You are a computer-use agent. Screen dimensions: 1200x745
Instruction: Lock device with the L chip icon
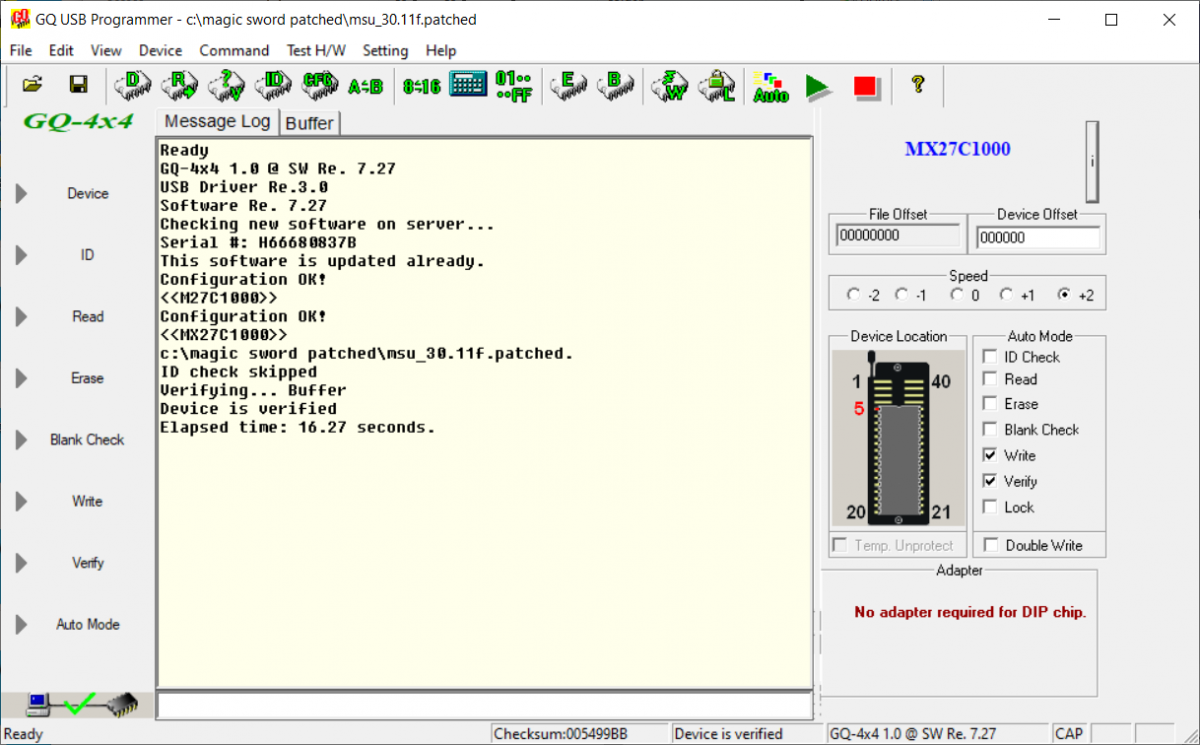(x=717, y=86)
